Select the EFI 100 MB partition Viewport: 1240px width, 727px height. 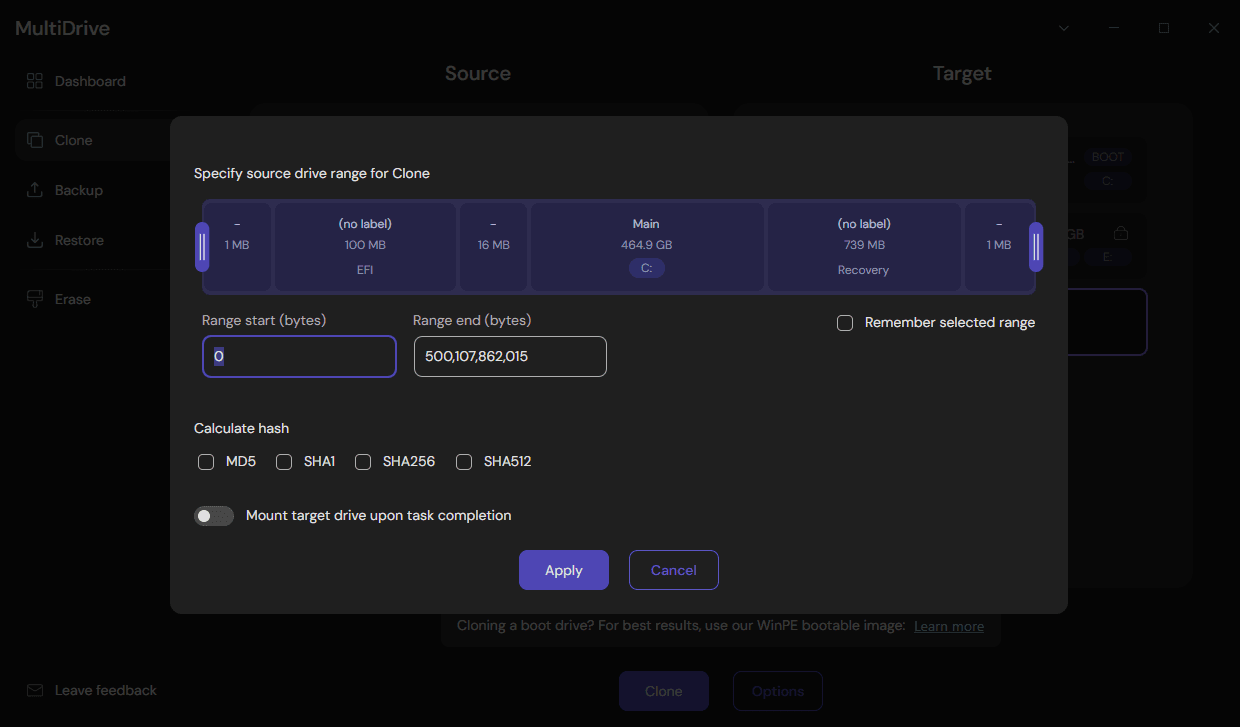(365, 246)
